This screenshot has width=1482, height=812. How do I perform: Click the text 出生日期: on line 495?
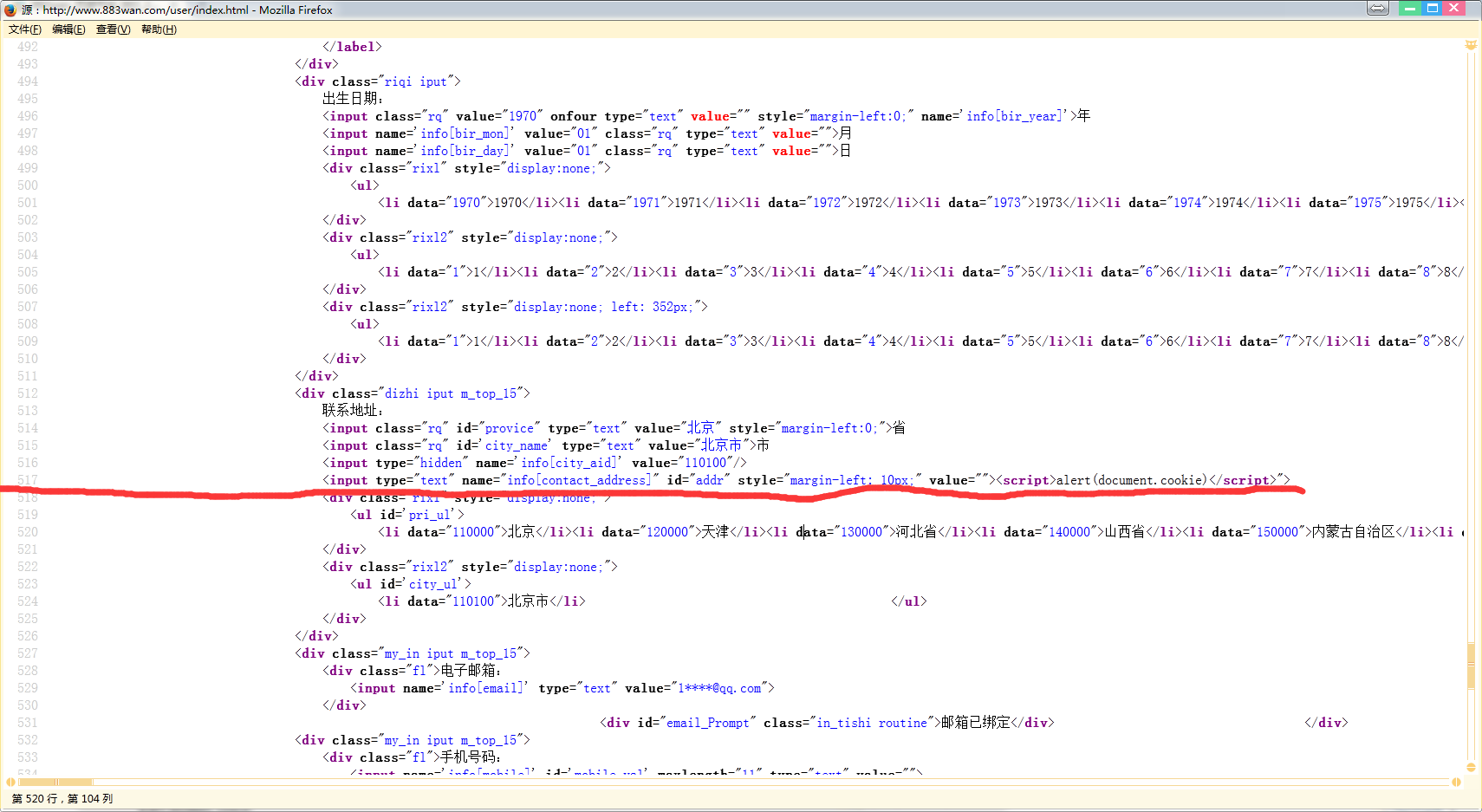353,99
